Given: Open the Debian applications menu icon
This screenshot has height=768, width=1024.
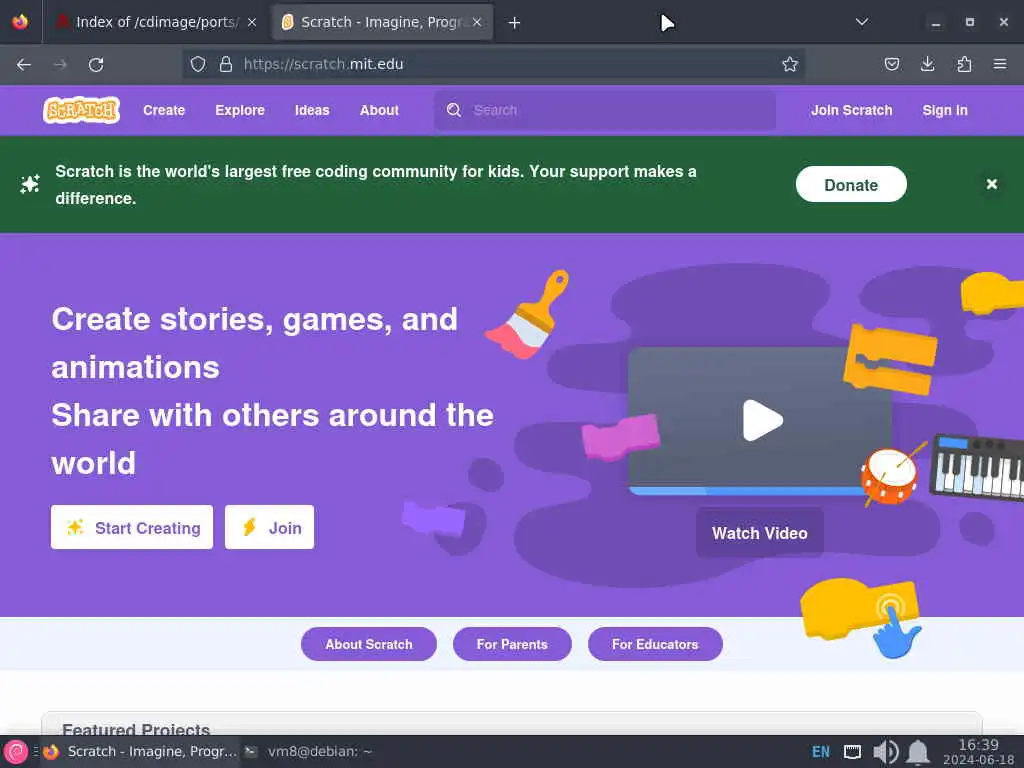Looking at the screenshot, I should pos(15,752).
